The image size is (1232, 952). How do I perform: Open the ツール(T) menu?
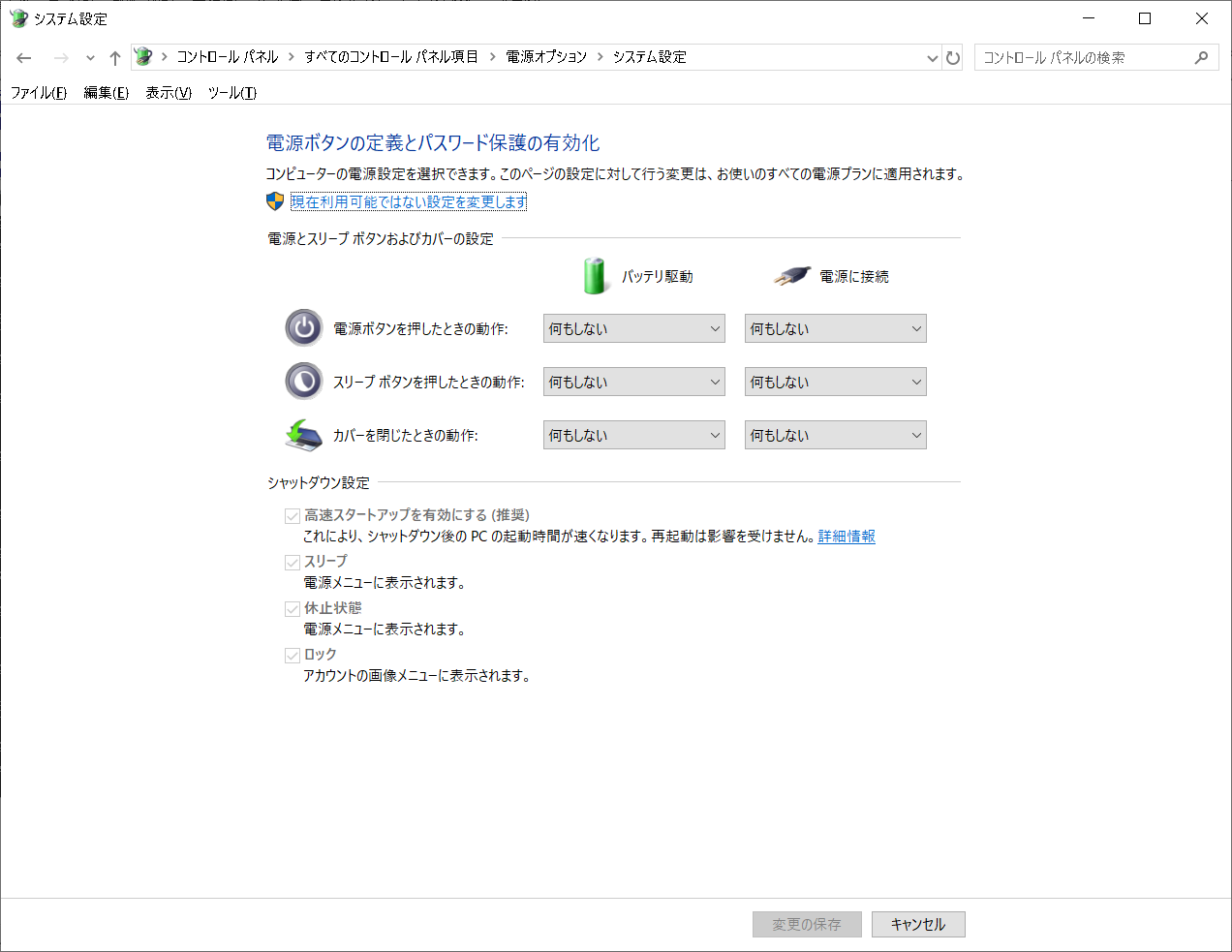pyautogui.click(x=231, y=93)
